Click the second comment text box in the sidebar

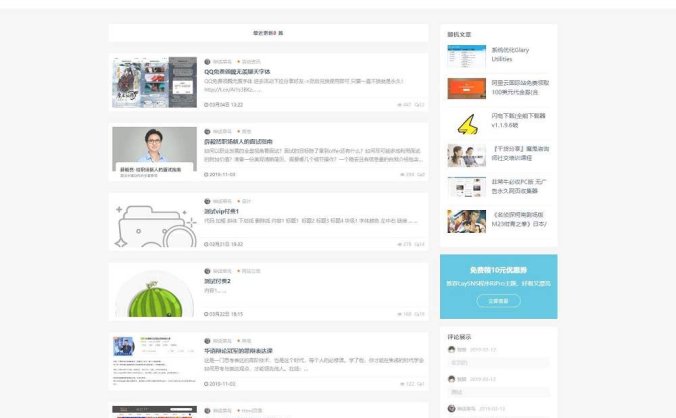[x=498, y=392]
